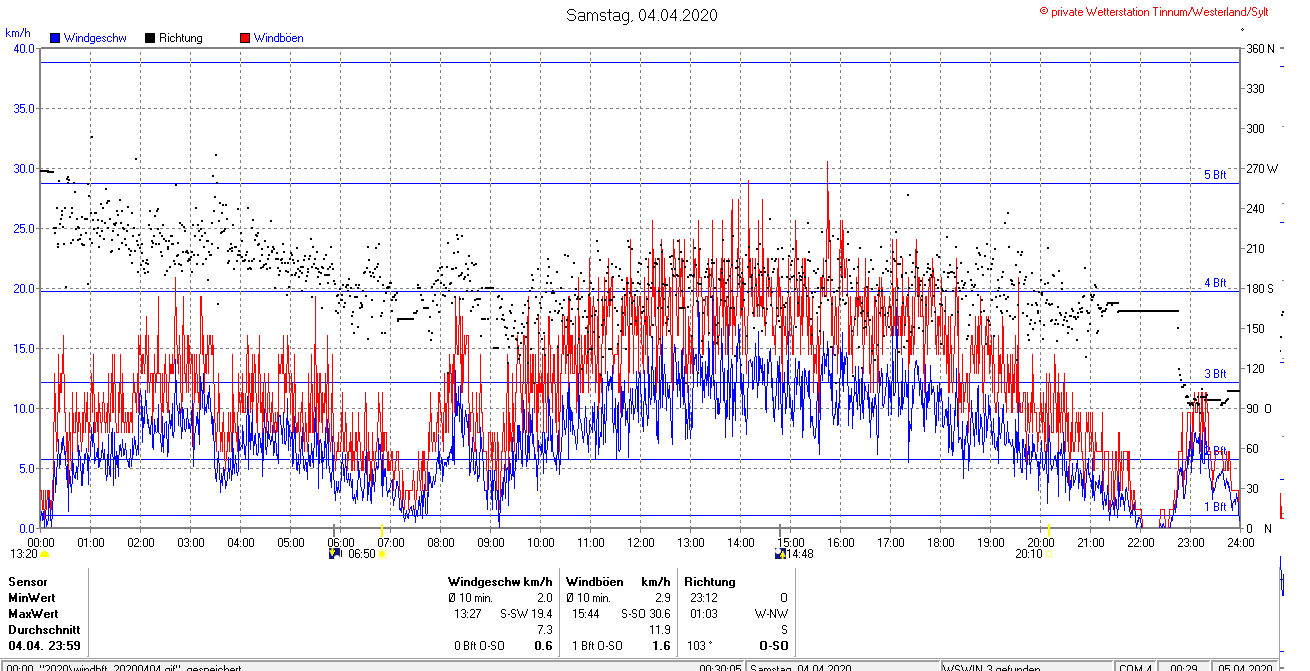Click the moon phase icon below 06:00
The width and height of the screenshot is (1310, 671).
(335, 552)
